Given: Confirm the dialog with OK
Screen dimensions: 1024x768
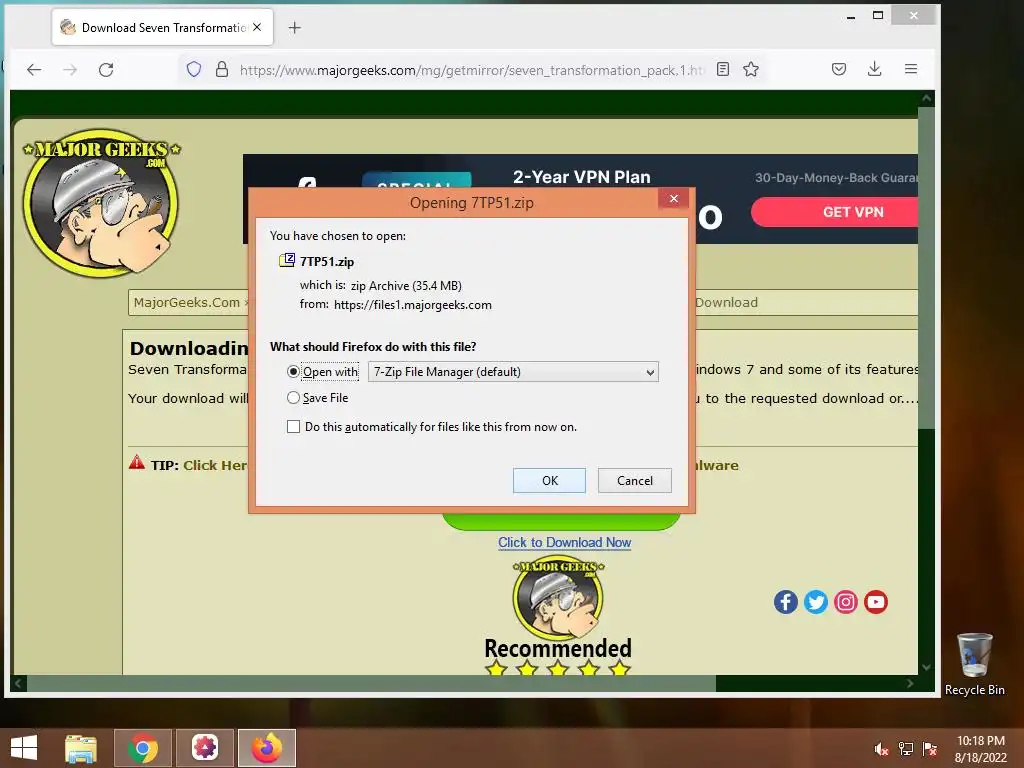Looking at the screenshot, I should (x=549, y=481).
